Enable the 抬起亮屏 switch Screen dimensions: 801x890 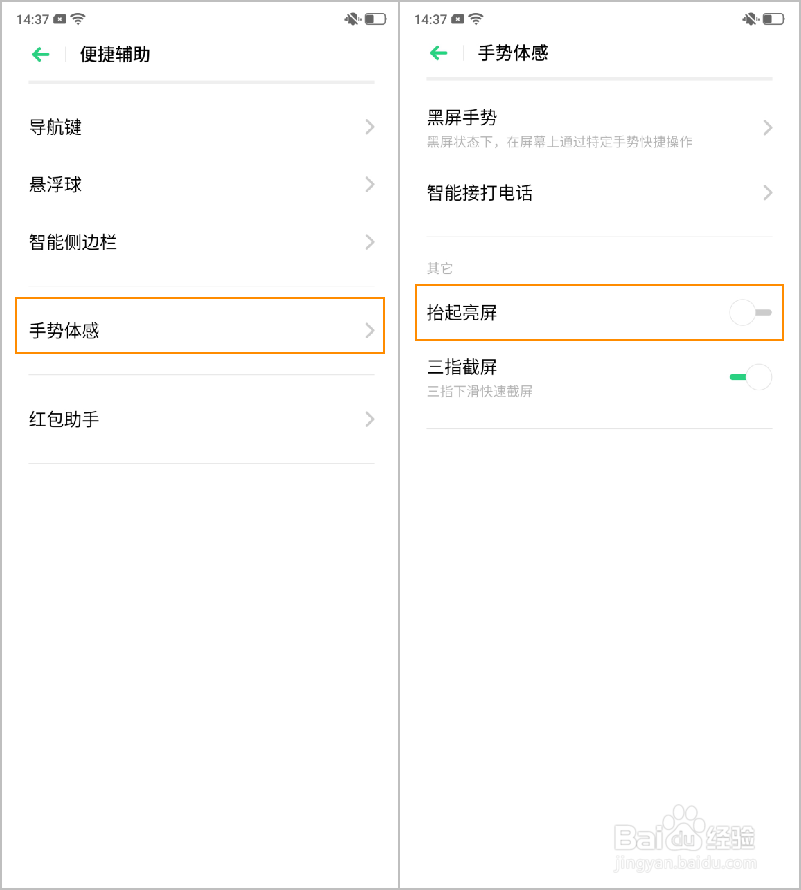tap(751, 313)
